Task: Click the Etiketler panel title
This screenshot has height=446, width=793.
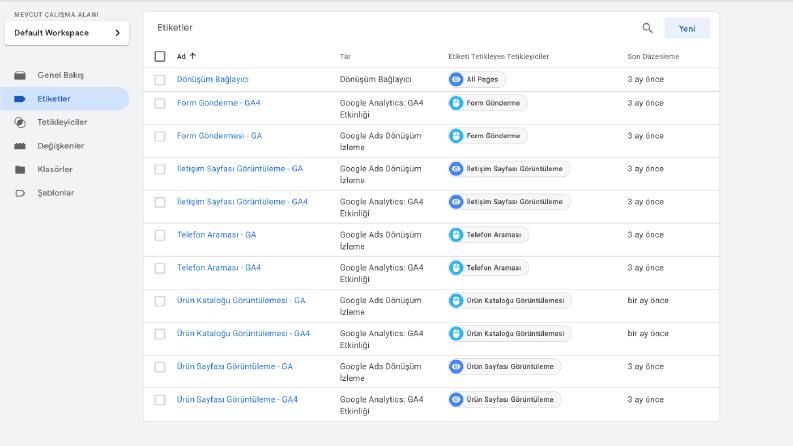Action: pyautogui.click(x=174, y=28)
